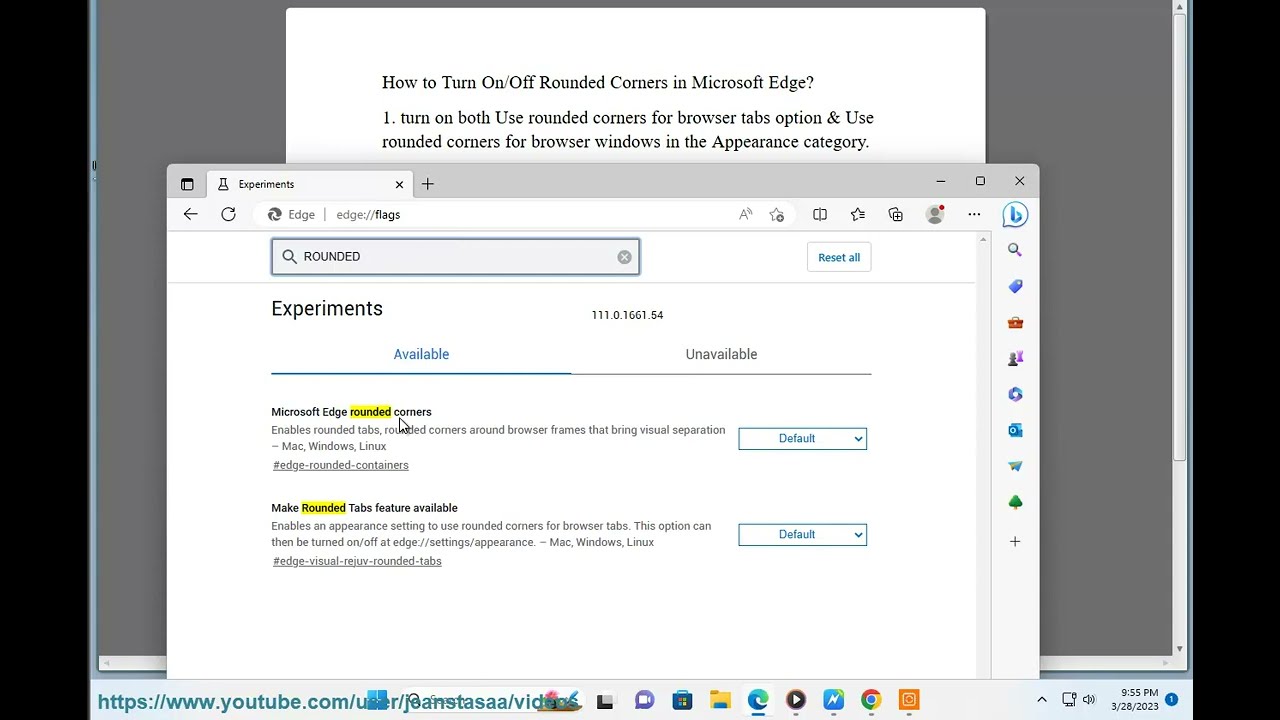This screenshot has width=1280, height=720.
Task: Open sidebar Drop paper plane icon
Action: (x=1015, y=466)
